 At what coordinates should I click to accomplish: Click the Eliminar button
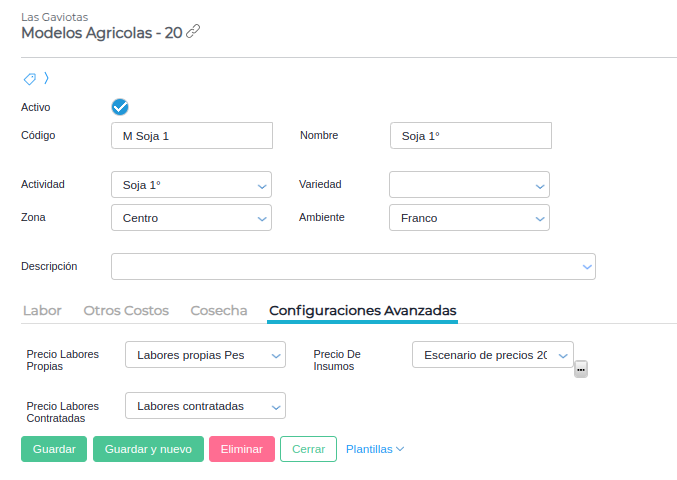pyautogui.click(x=241, y=449)
